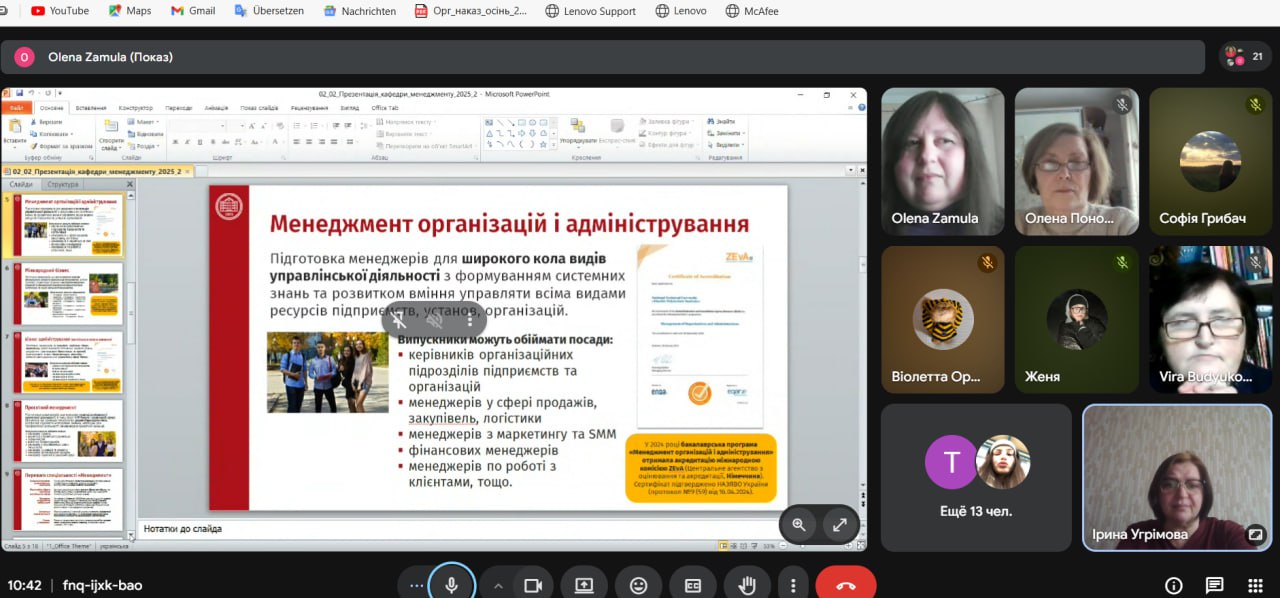
Task: Open the participants list showing 21
Action: (x=1245, y=57)
